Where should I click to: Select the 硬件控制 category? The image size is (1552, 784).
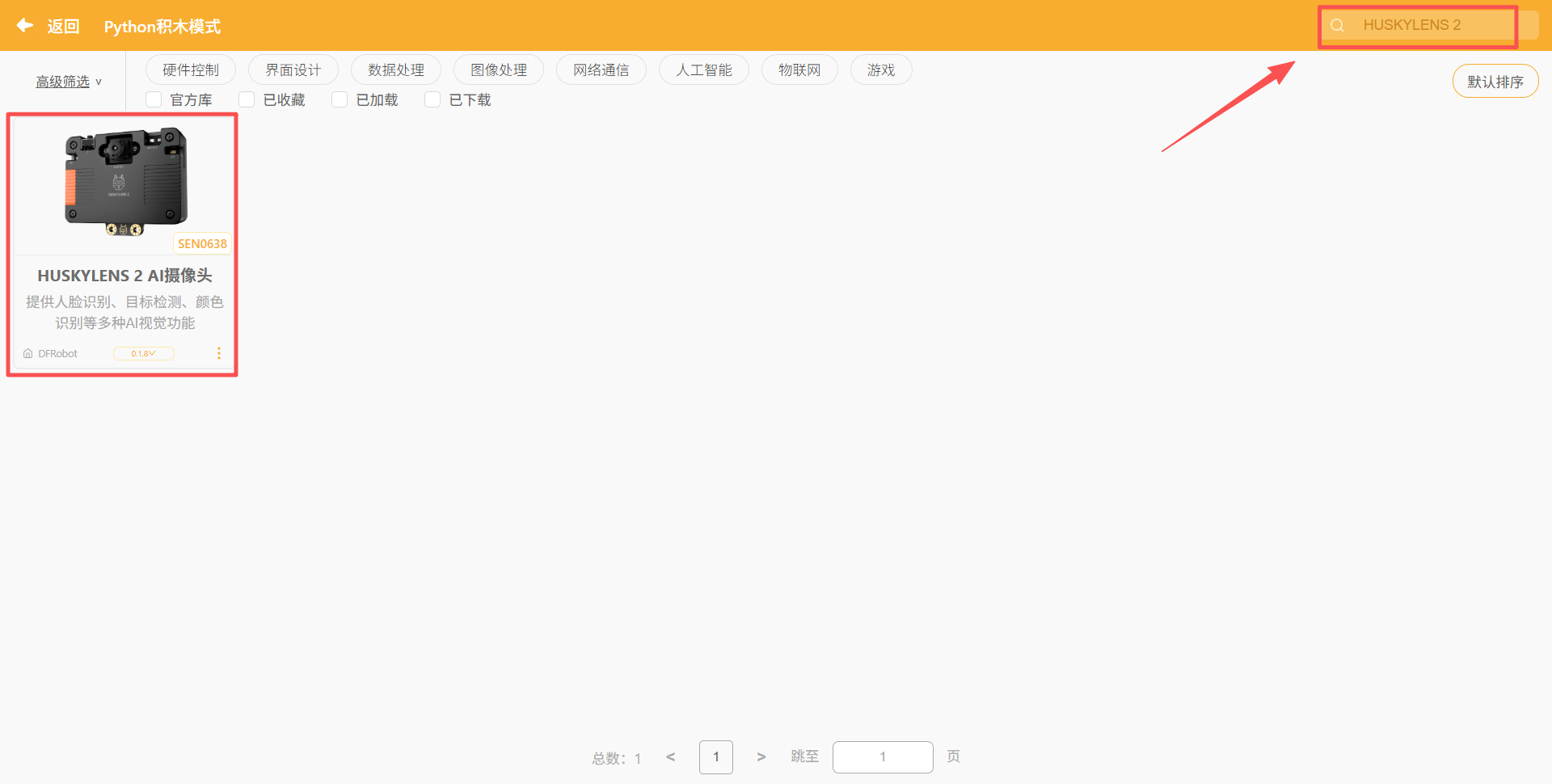[x=190, y=70]
